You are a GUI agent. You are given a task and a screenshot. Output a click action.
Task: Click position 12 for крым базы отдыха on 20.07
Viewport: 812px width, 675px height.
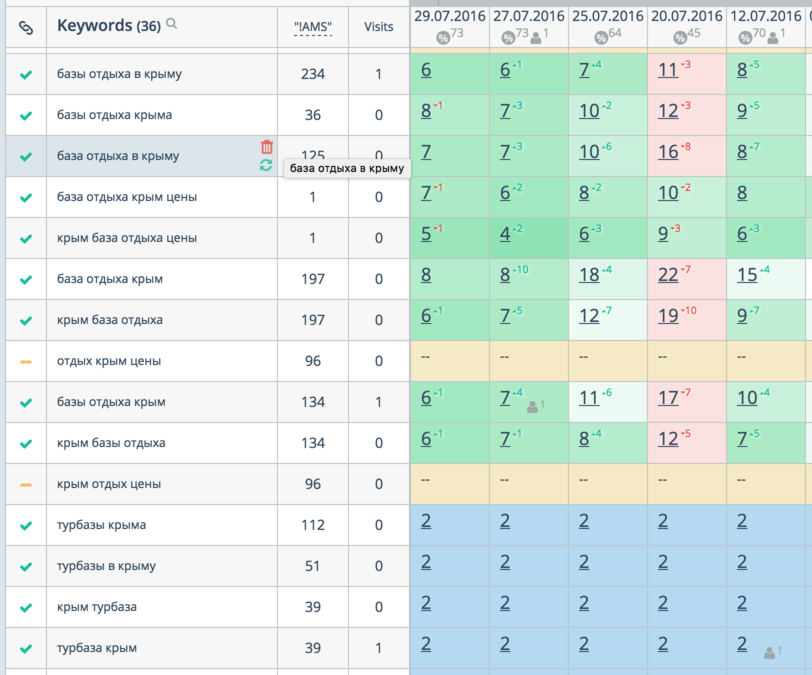coord(668,439)
